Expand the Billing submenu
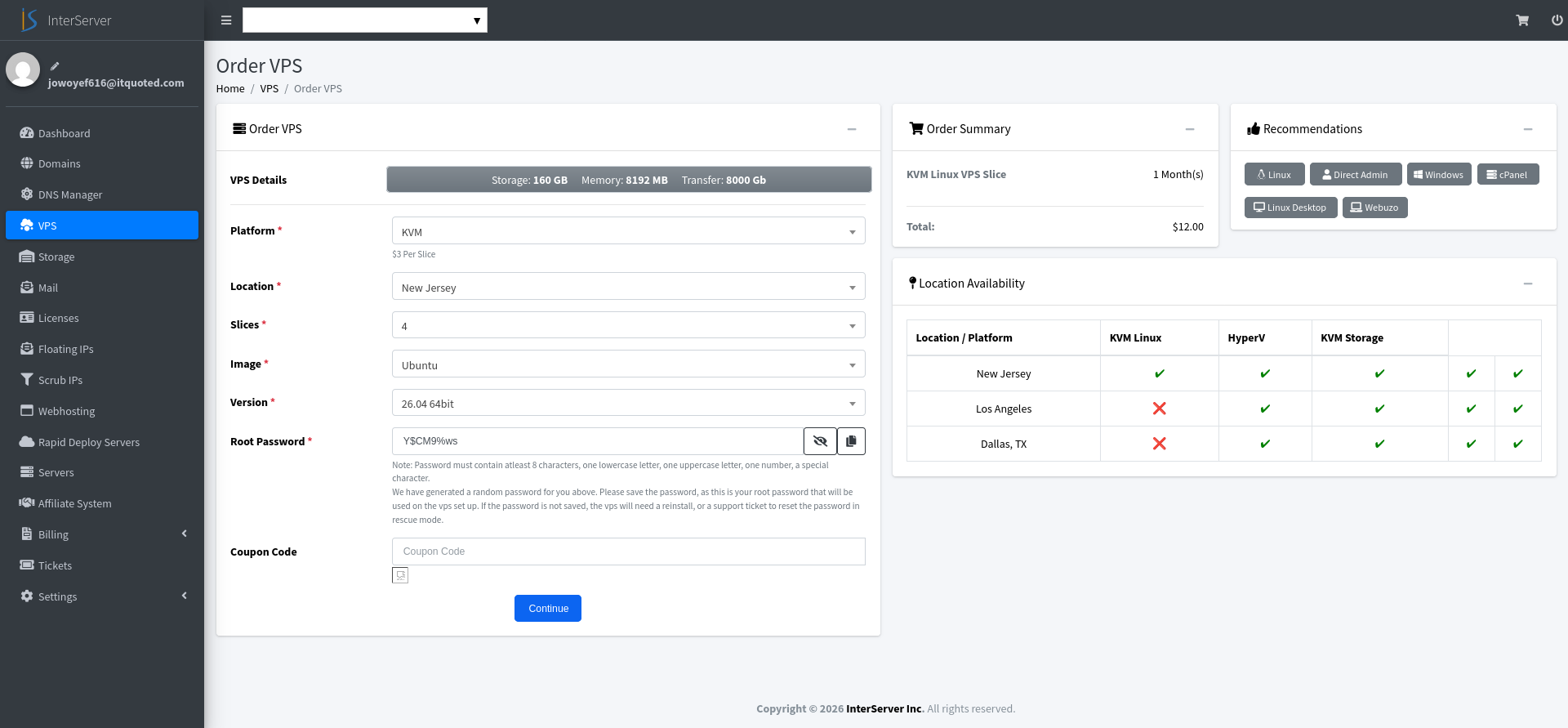This screenshot has height=728, width=1568. pos(102,534)
